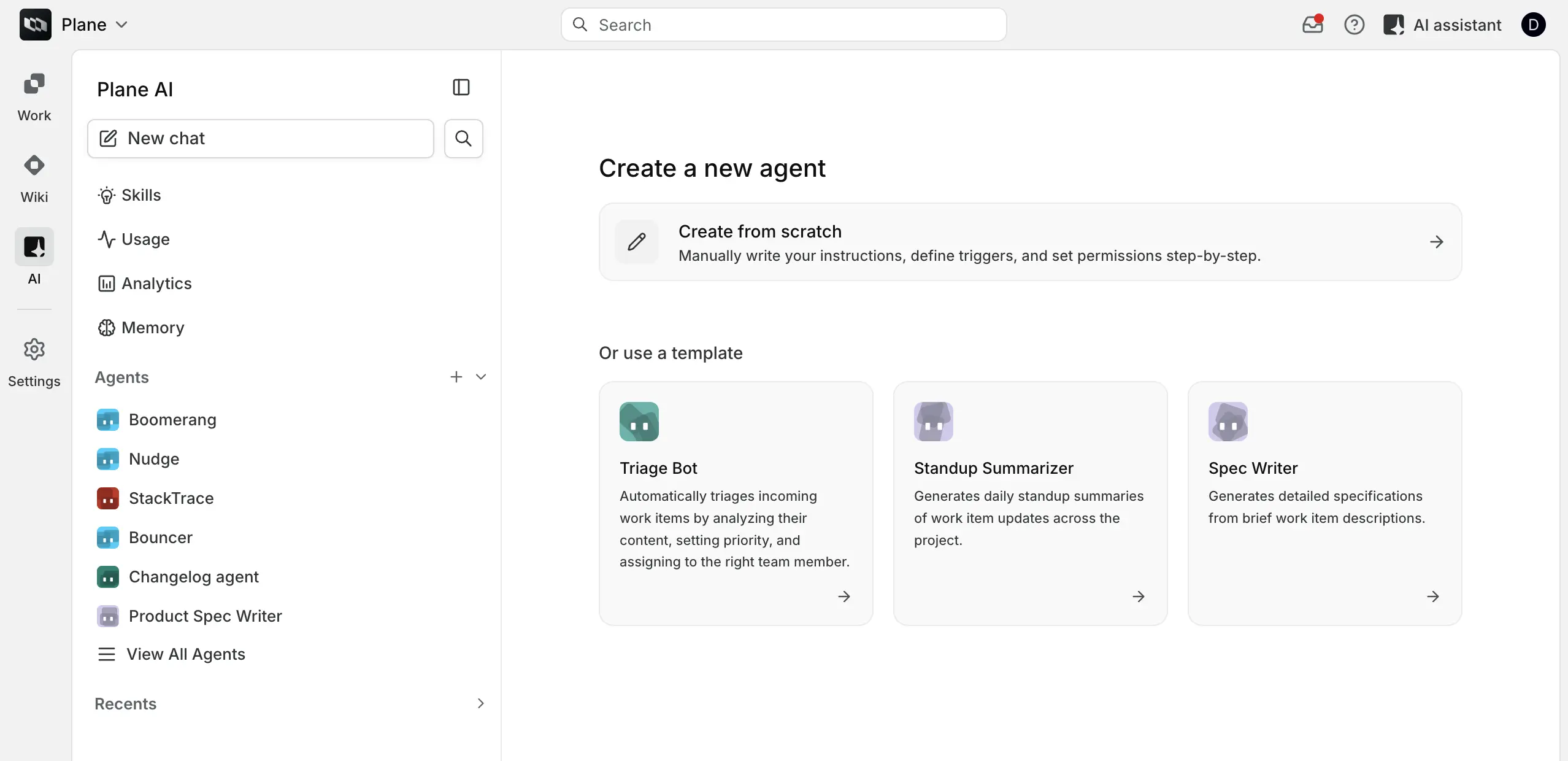
Task: Open the Bouncer agent
Action: coord(145,538)
